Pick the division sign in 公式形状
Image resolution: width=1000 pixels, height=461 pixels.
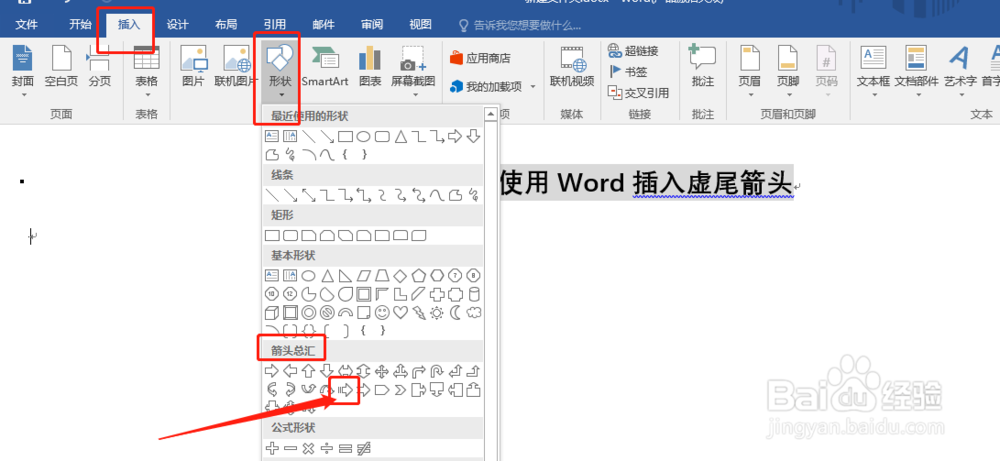(327, 448)
